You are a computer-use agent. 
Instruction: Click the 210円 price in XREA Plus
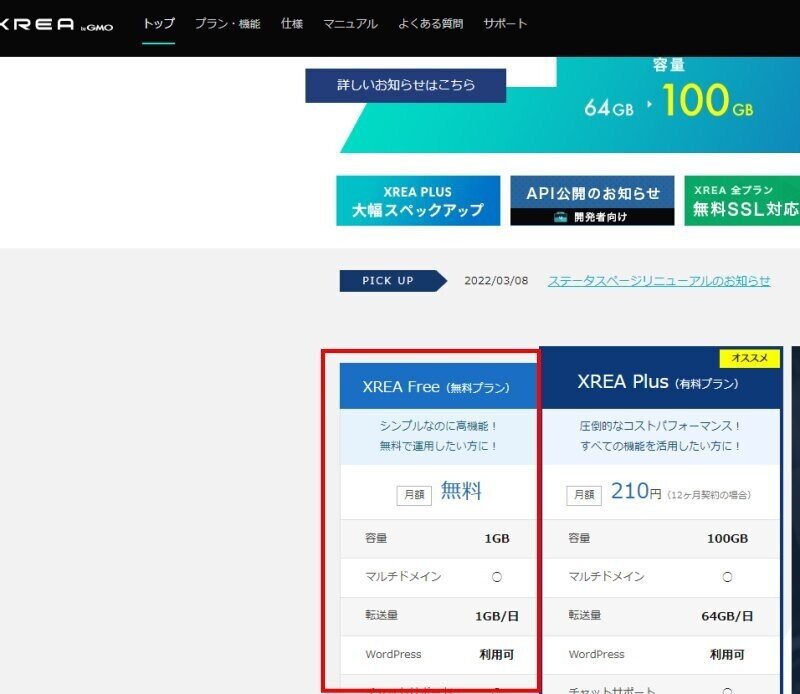pos(636,491)
